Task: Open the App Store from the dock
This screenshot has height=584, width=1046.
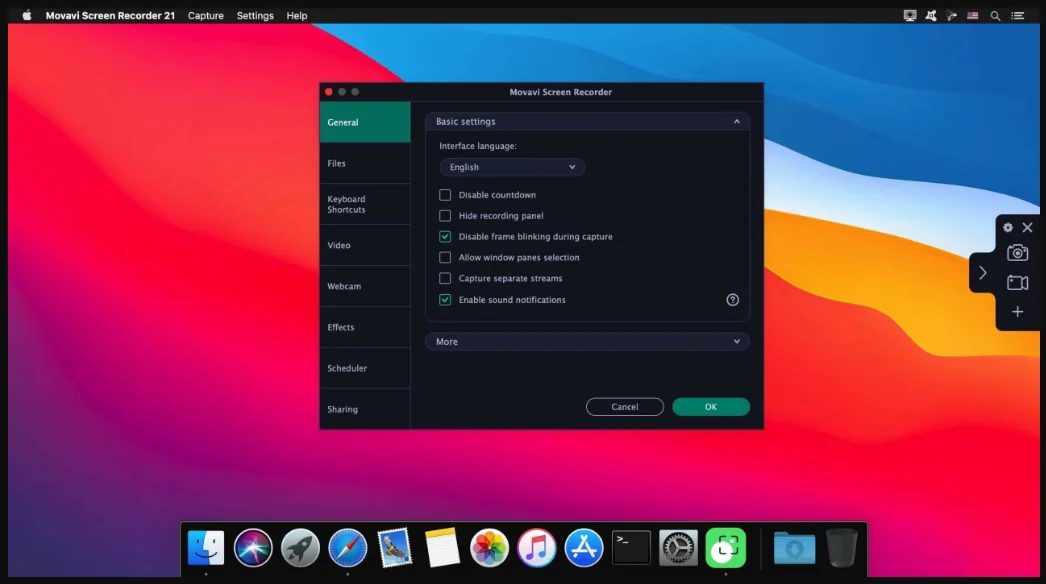Action: tap(584, 548)
